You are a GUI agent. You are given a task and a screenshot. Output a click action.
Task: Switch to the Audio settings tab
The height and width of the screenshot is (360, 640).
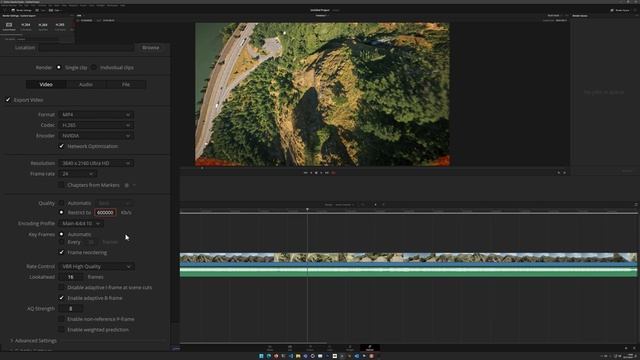click(x=86, y=84)
